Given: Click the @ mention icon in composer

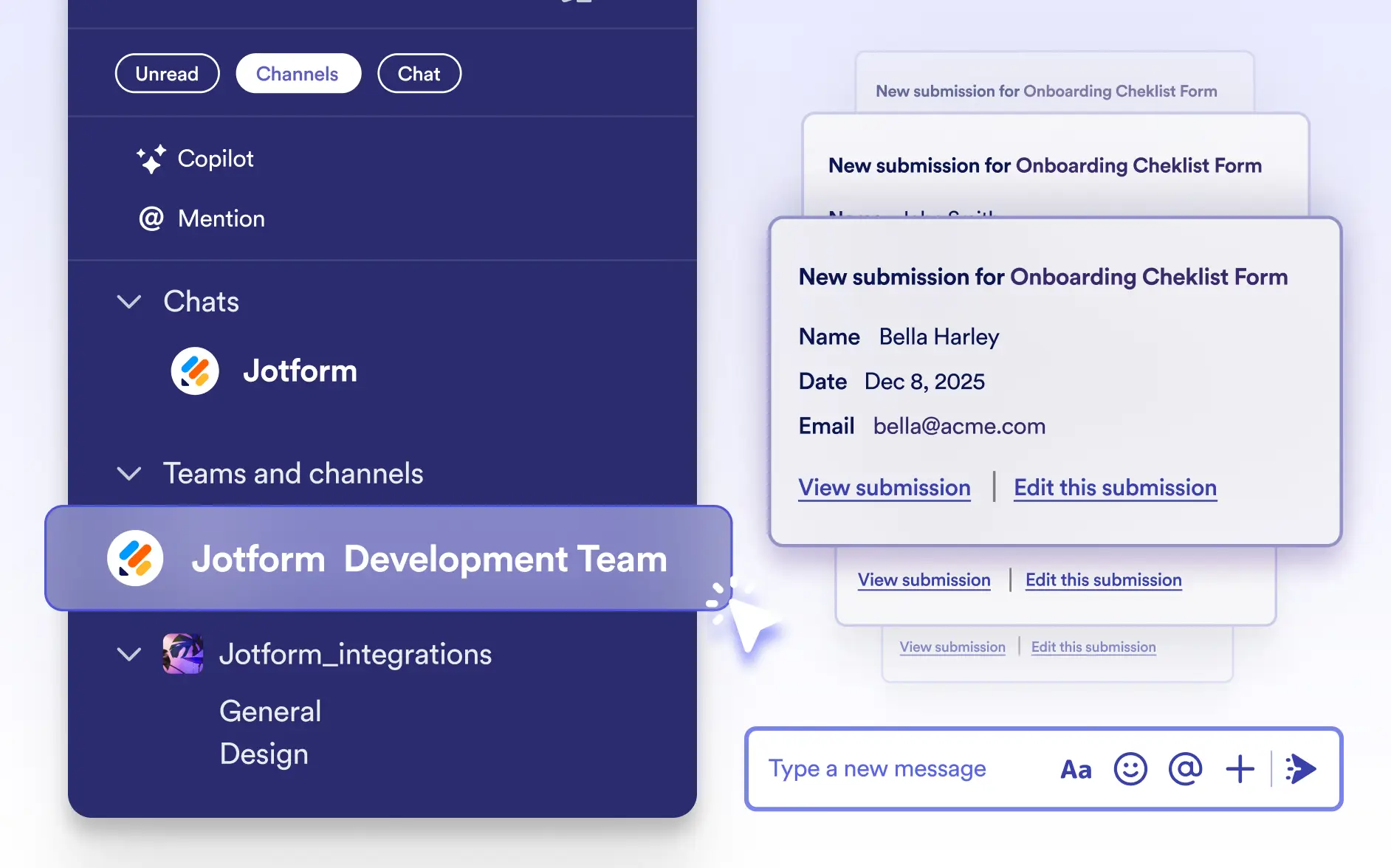Looking at the screenshot, I should pyautogui.click(x=1185, y=769).
